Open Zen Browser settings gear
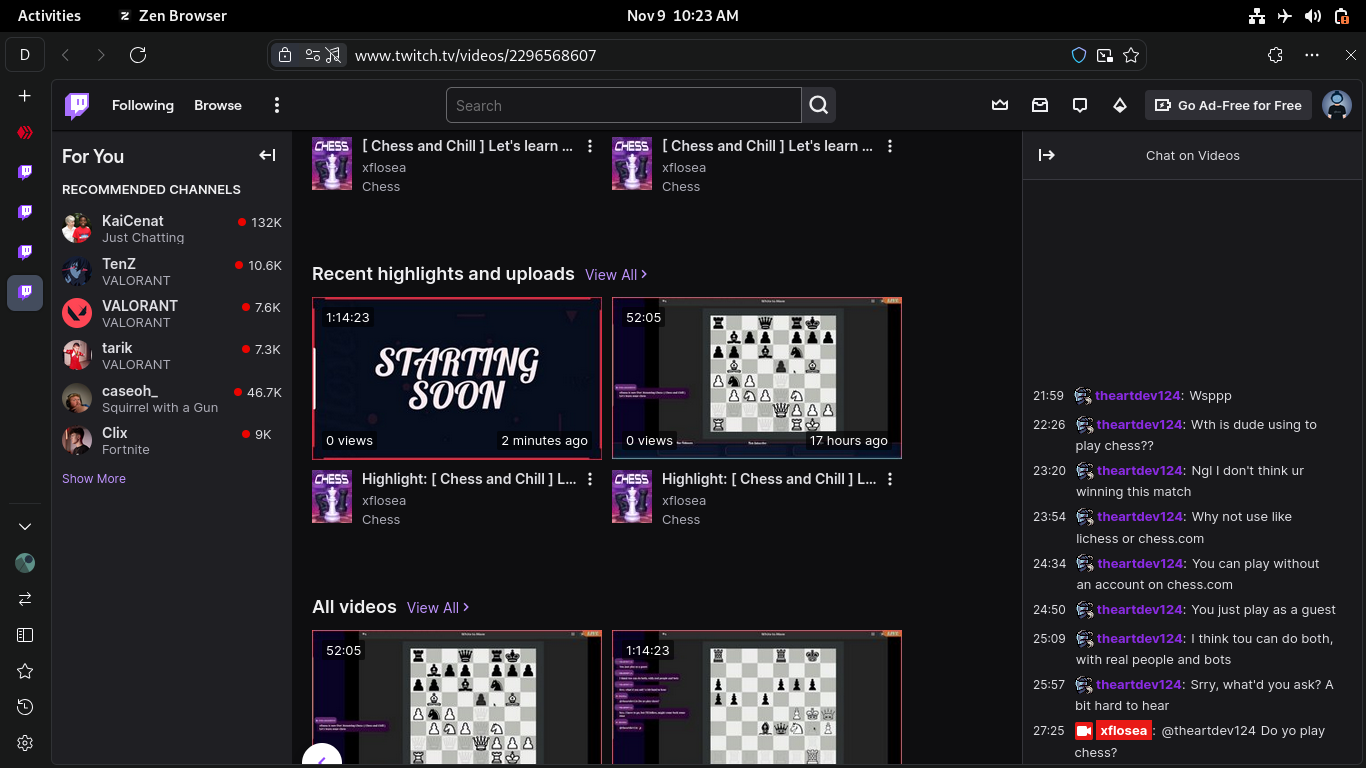 click(25, 743)
